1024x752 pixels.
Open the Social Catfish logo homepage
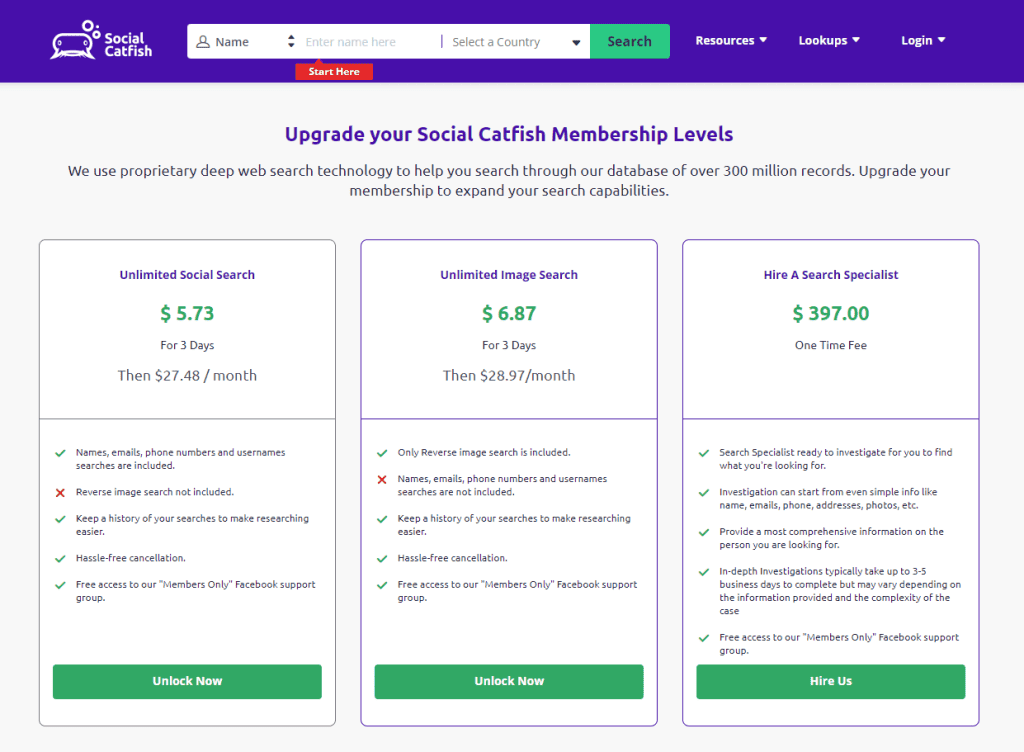coord(101,40)
